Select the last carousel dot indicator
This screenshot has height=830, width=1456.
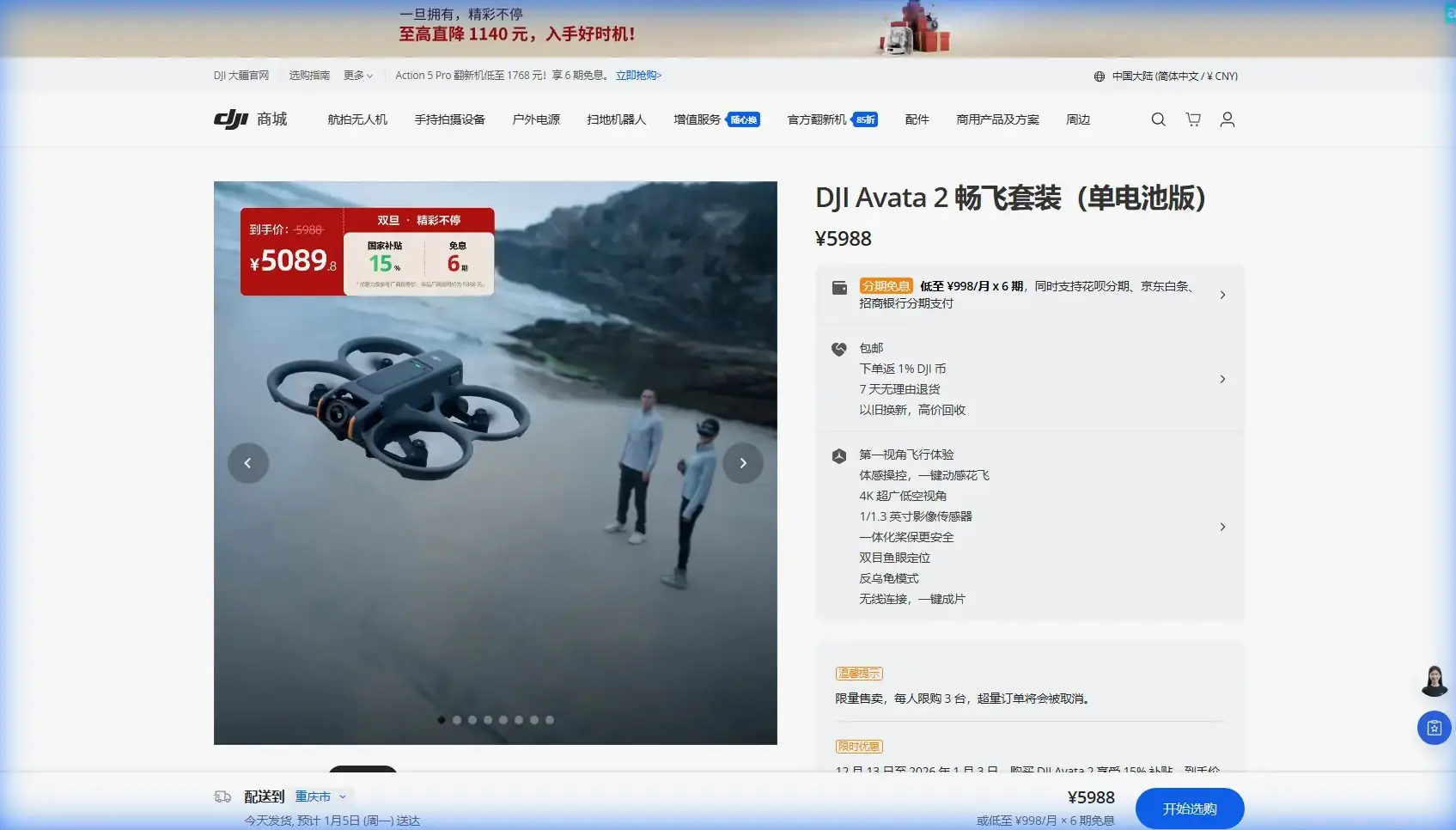(550, 720)
